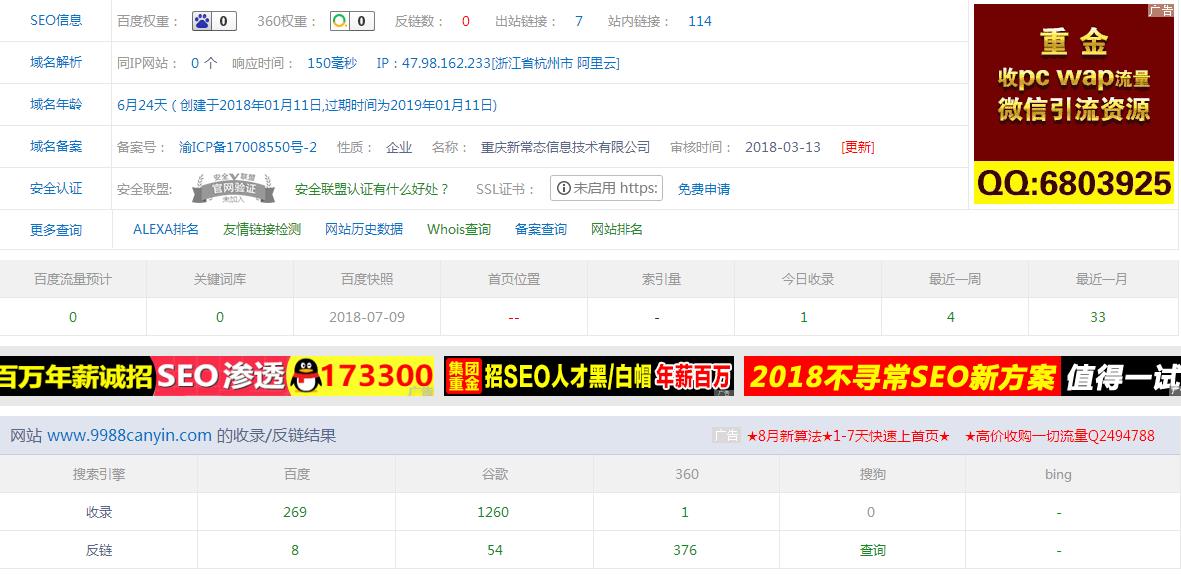
Task: Click the 今日收录 value 1
Action: tap(804, 317)
